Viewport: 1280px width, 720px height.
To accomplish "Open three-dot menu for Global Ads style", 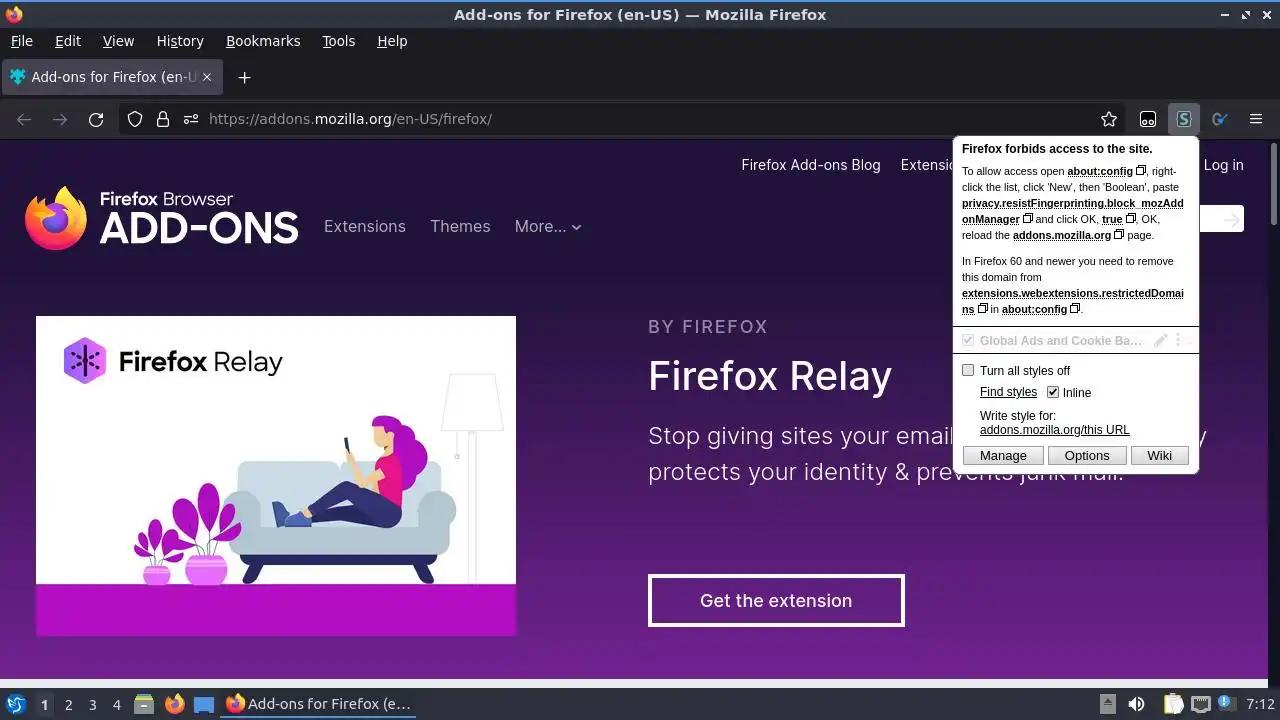I will click(1178, 340).
